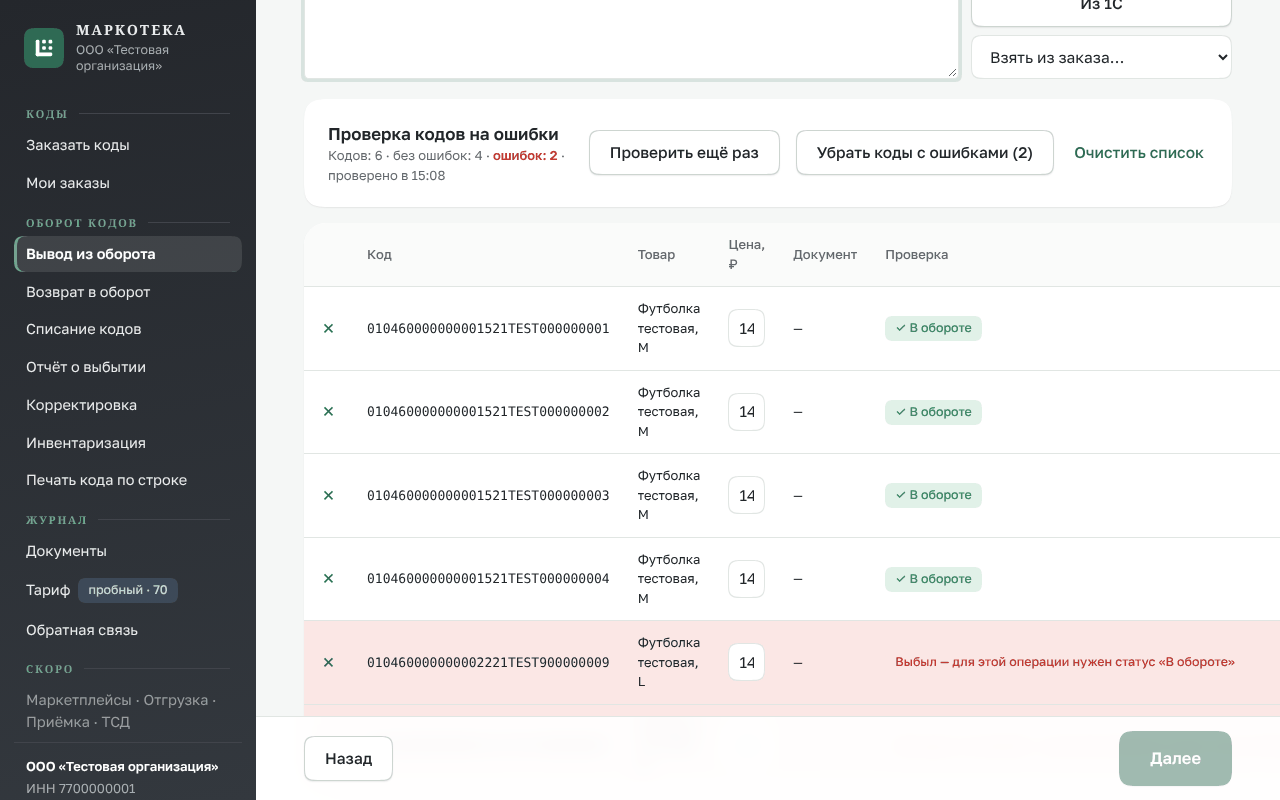Click 'В обороте' status of code TEST000000003
Screen dimensions: 1280x800
tap(933, 495)
